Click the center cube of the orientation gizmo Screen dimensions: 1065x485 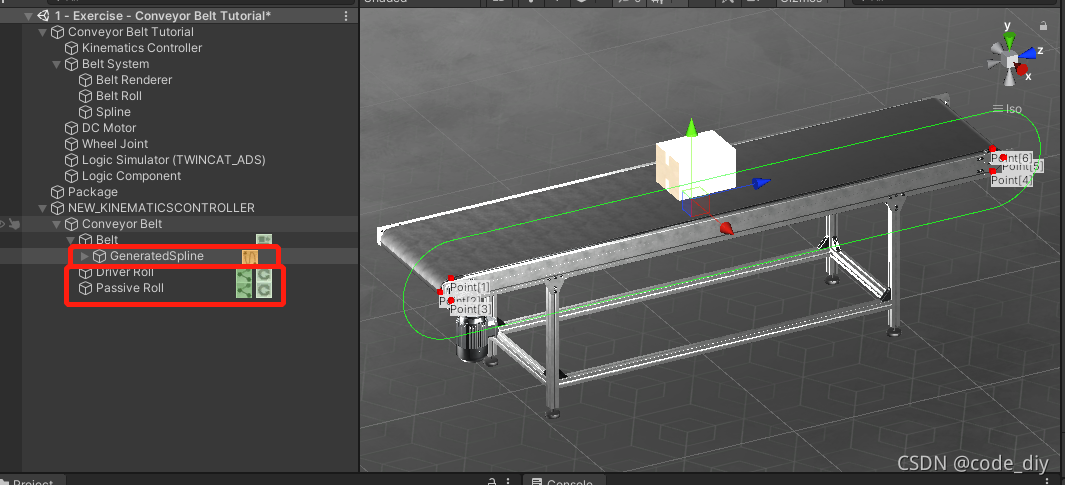point(1009,60)
